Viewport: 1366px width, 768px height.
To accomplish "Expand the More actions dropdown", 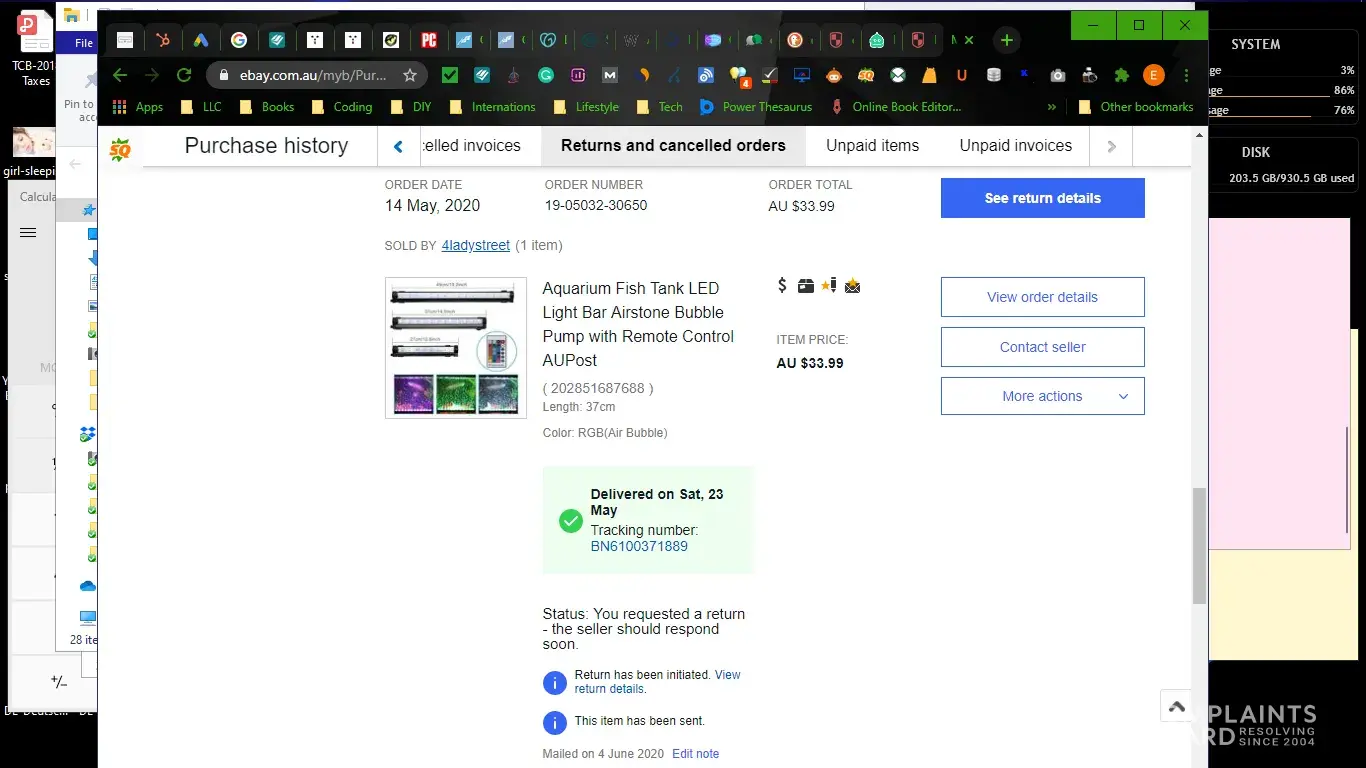I will [x=1042, y=396].
